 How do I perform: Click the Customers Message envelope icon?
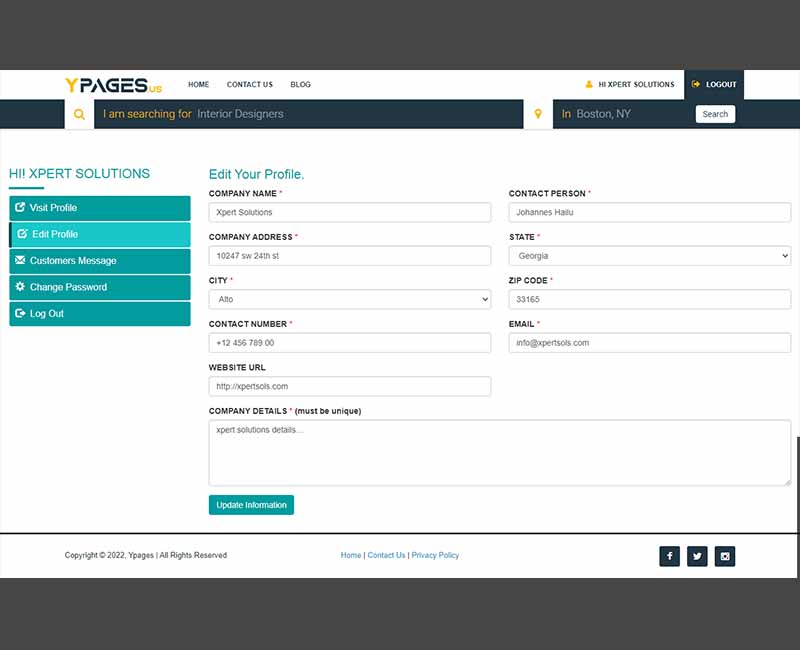point(20,260)
